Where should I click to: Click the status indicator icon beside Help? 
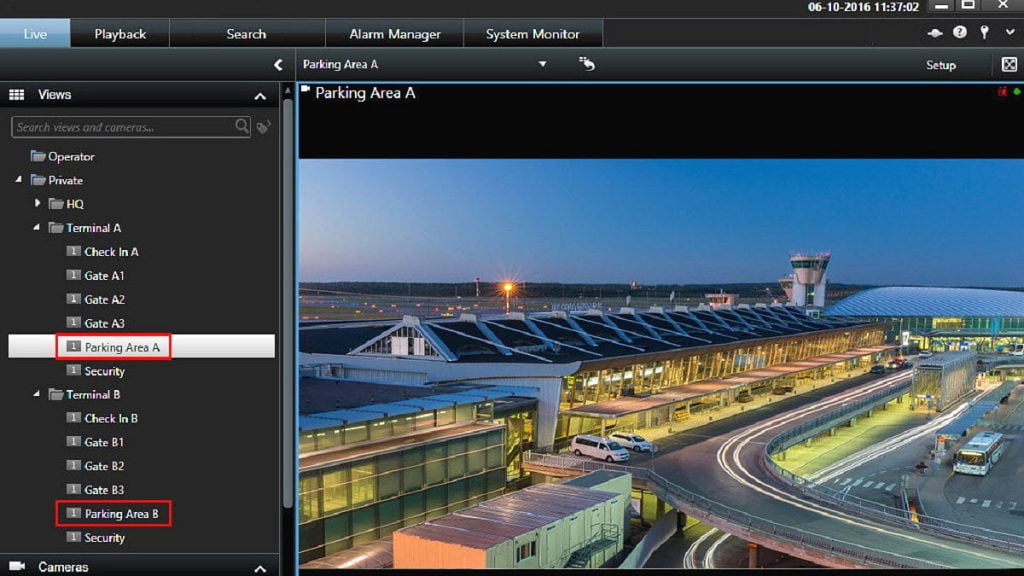click(x=935, y=33)
